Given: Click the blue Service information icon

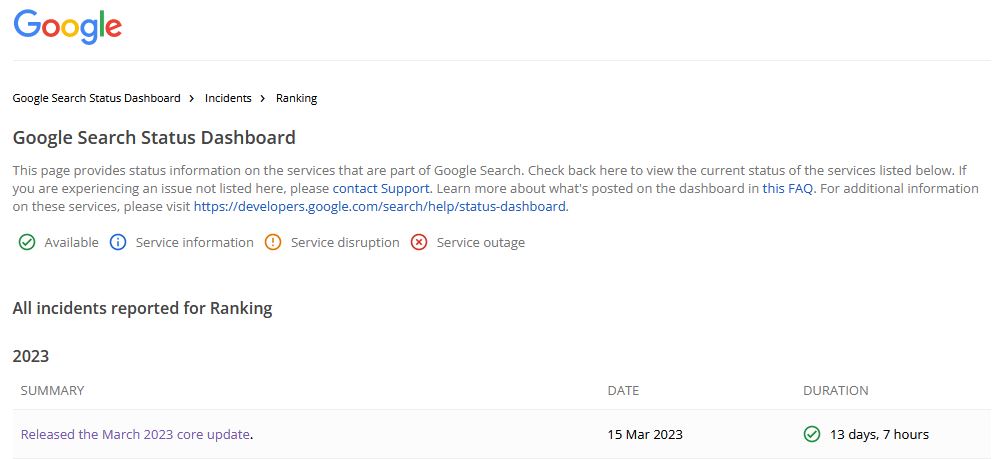Looking at the screenshot, I should point(118,242).
